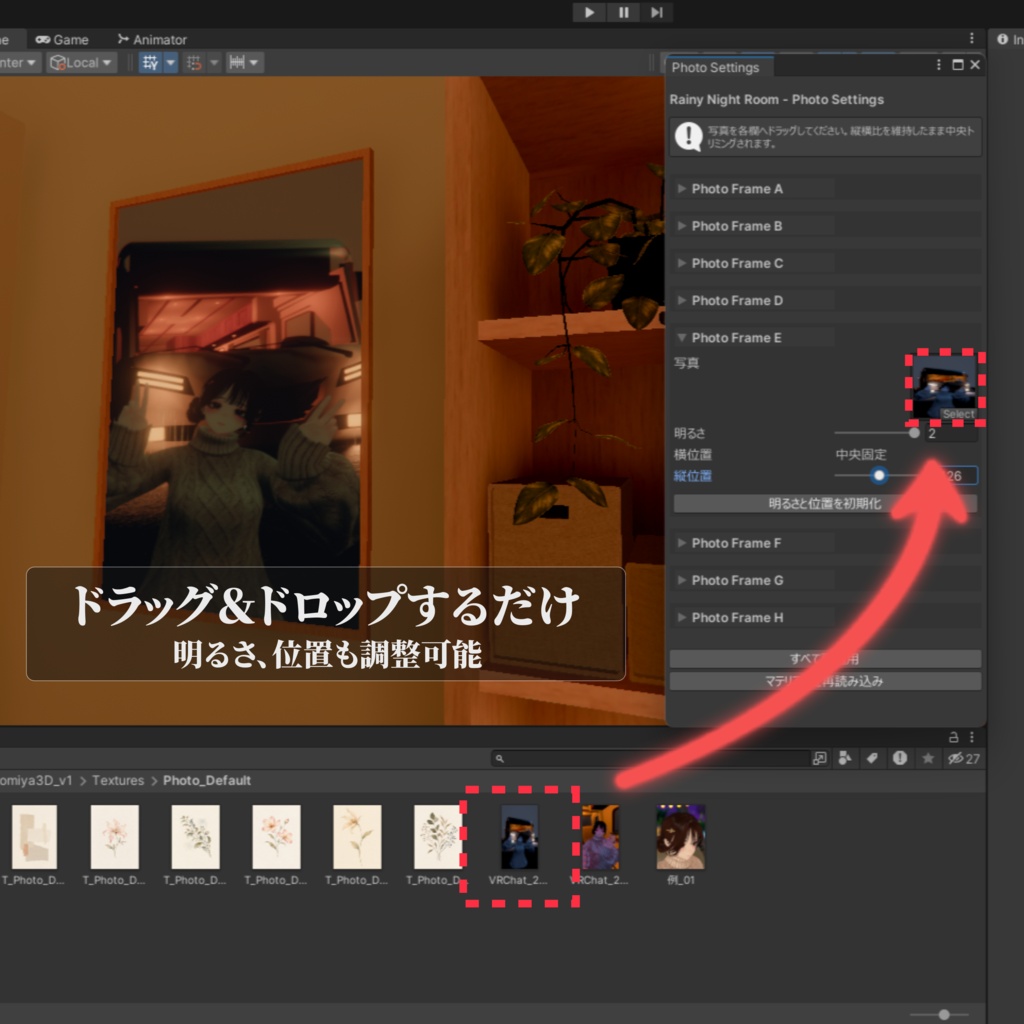1024x1024 pixels.
Task: Adjust the Project panel icon size slider
Action: (x=940, y=1014)
